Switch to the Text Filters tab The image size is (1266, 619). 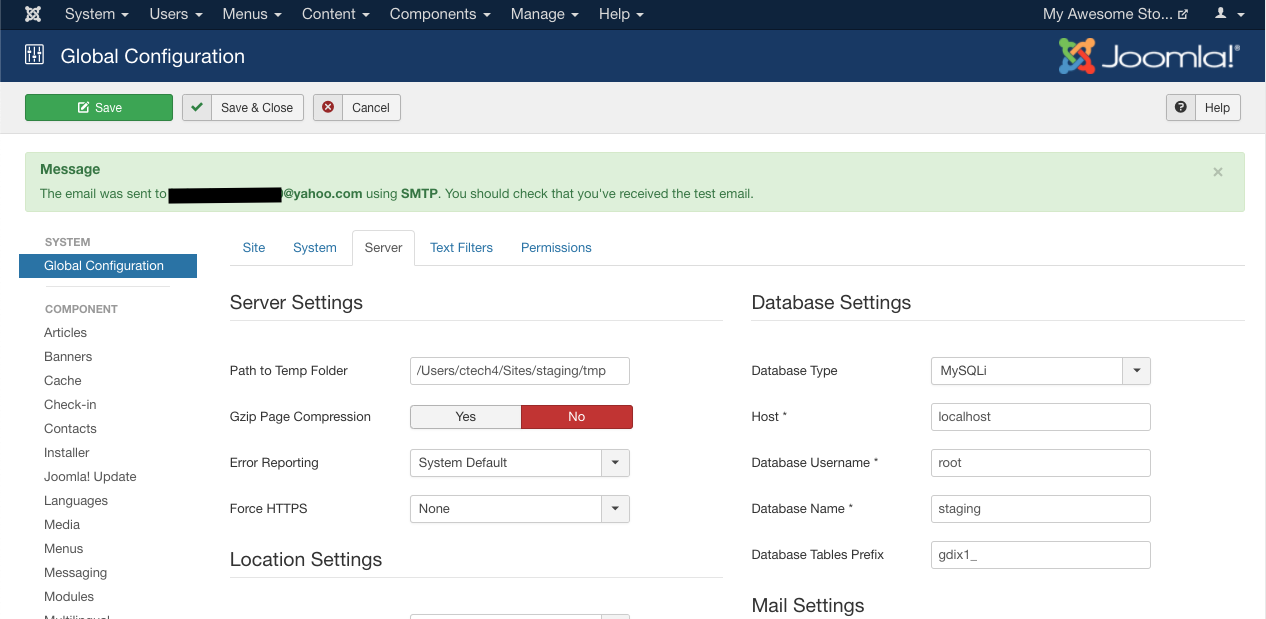(461, 248)
